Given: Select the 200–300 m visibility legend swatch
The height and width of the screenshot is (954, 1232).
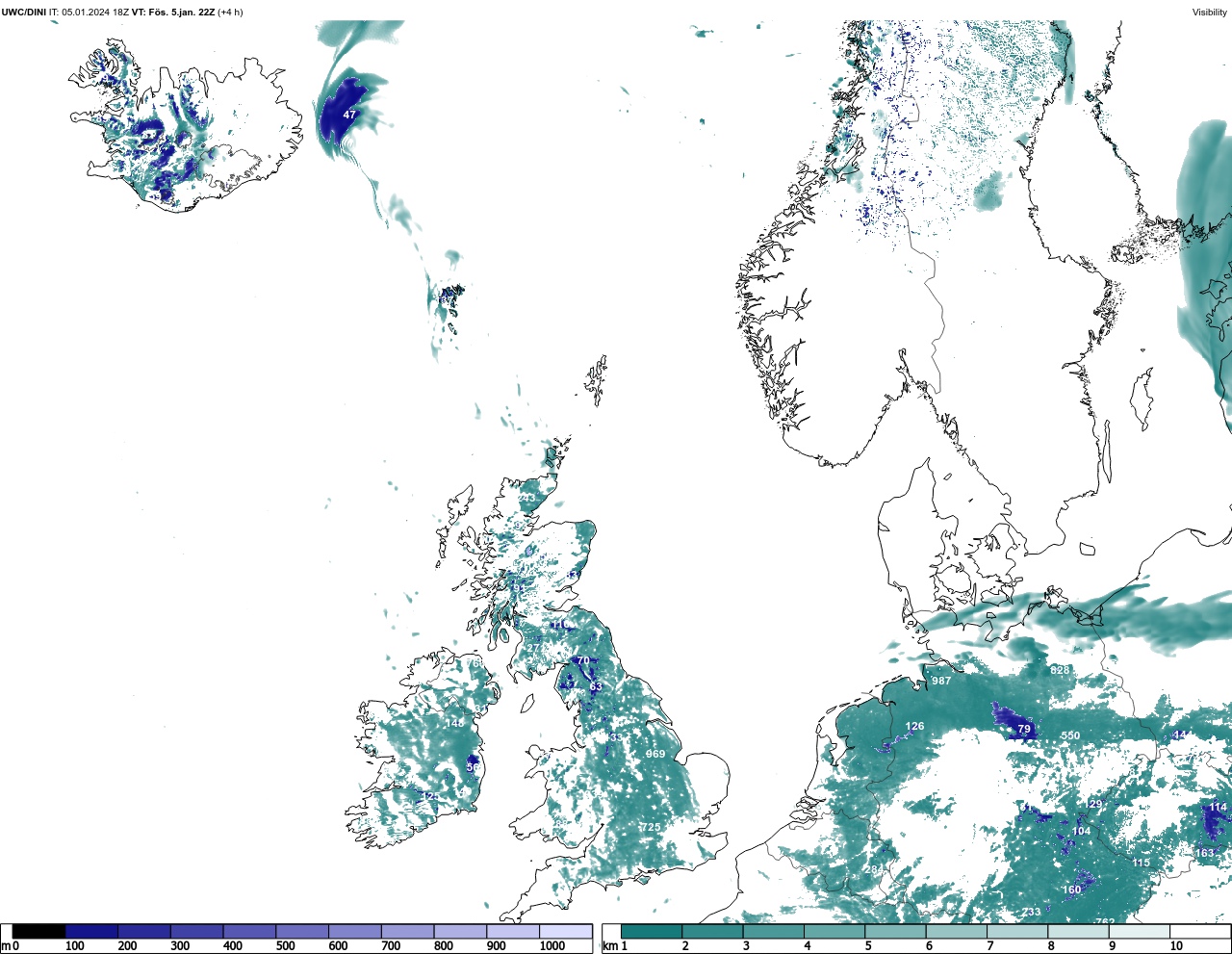Looking at the screenshot, I should click(144, 931).
